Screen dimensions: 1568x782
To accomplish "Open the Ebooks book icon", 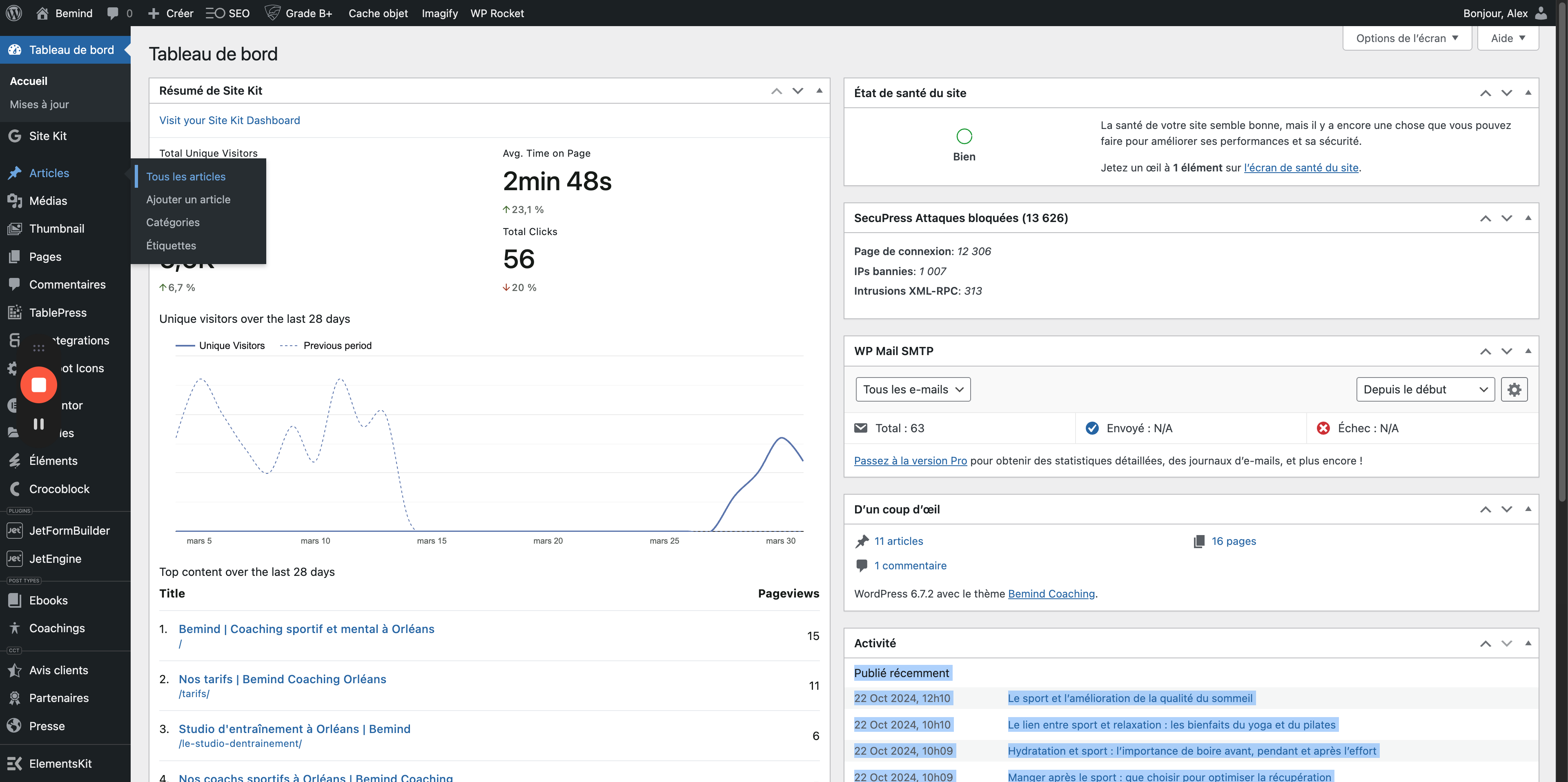I will [15, 600].
